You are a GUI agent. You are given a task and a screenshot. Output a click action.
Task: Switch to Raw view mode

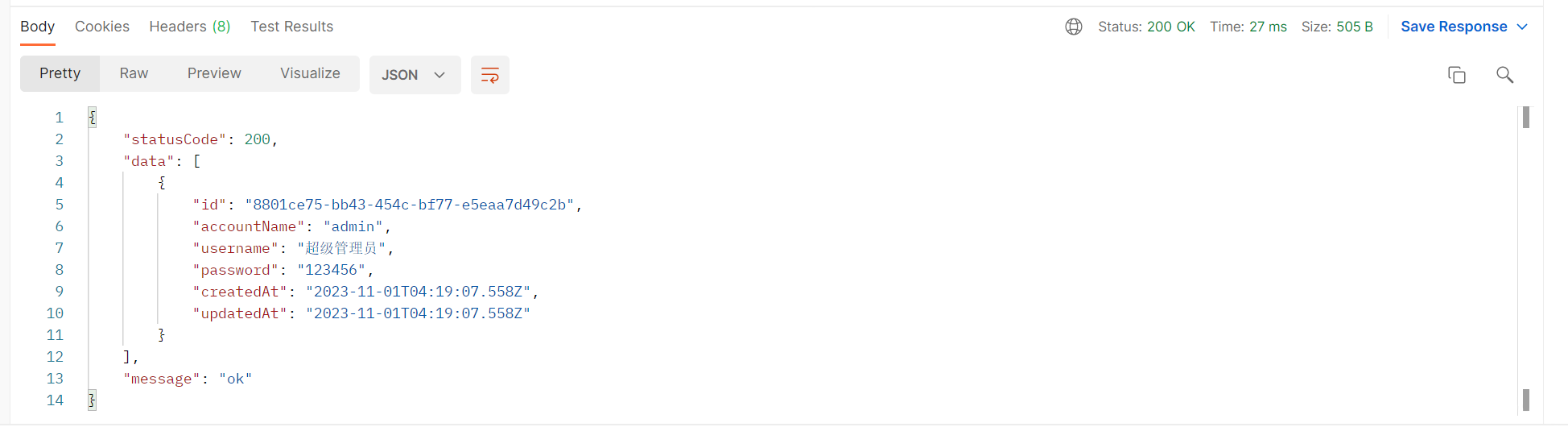click(x=134, y=73)
